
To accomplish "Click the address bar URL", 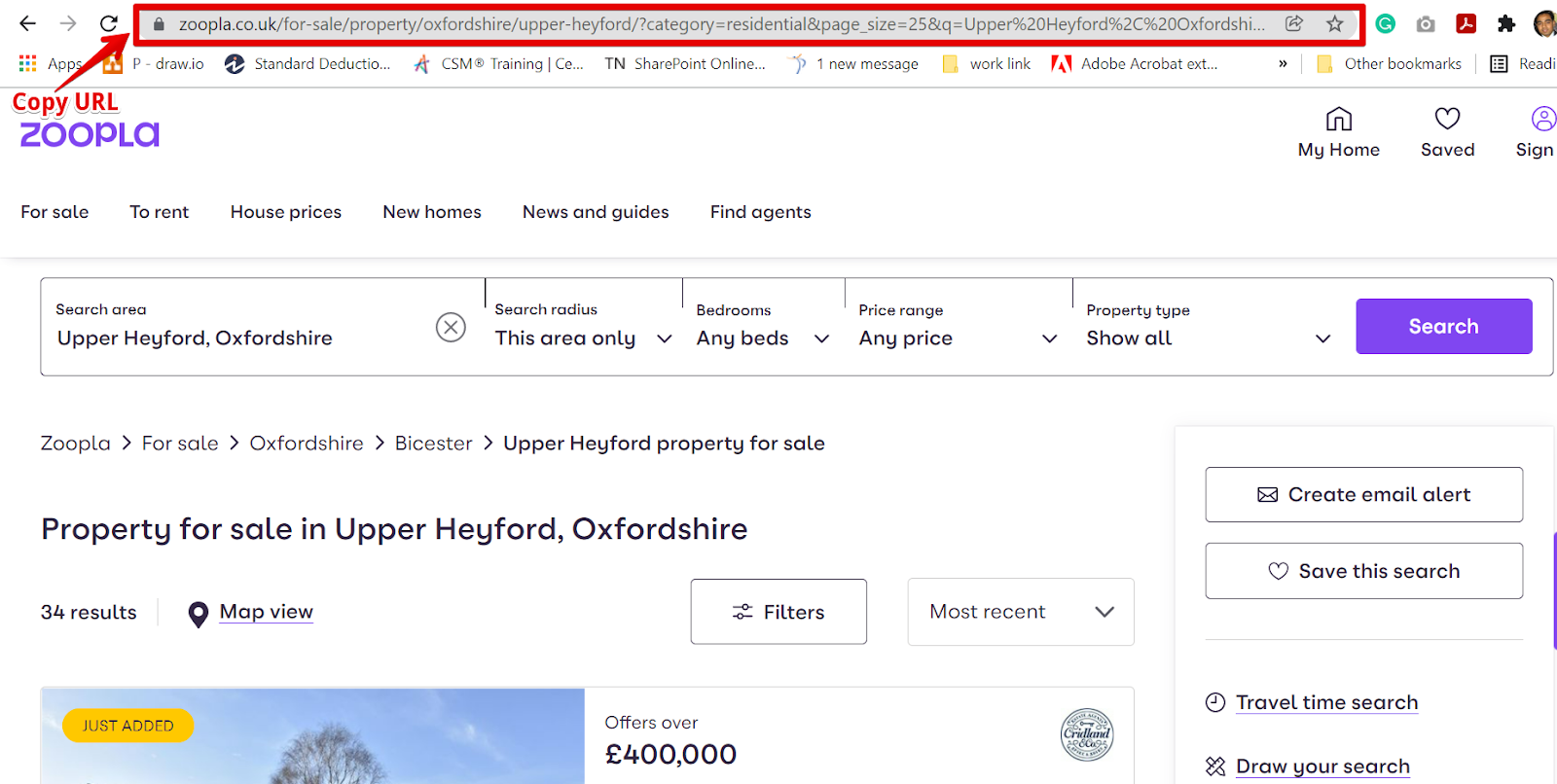I will click(x=721, y=24).
